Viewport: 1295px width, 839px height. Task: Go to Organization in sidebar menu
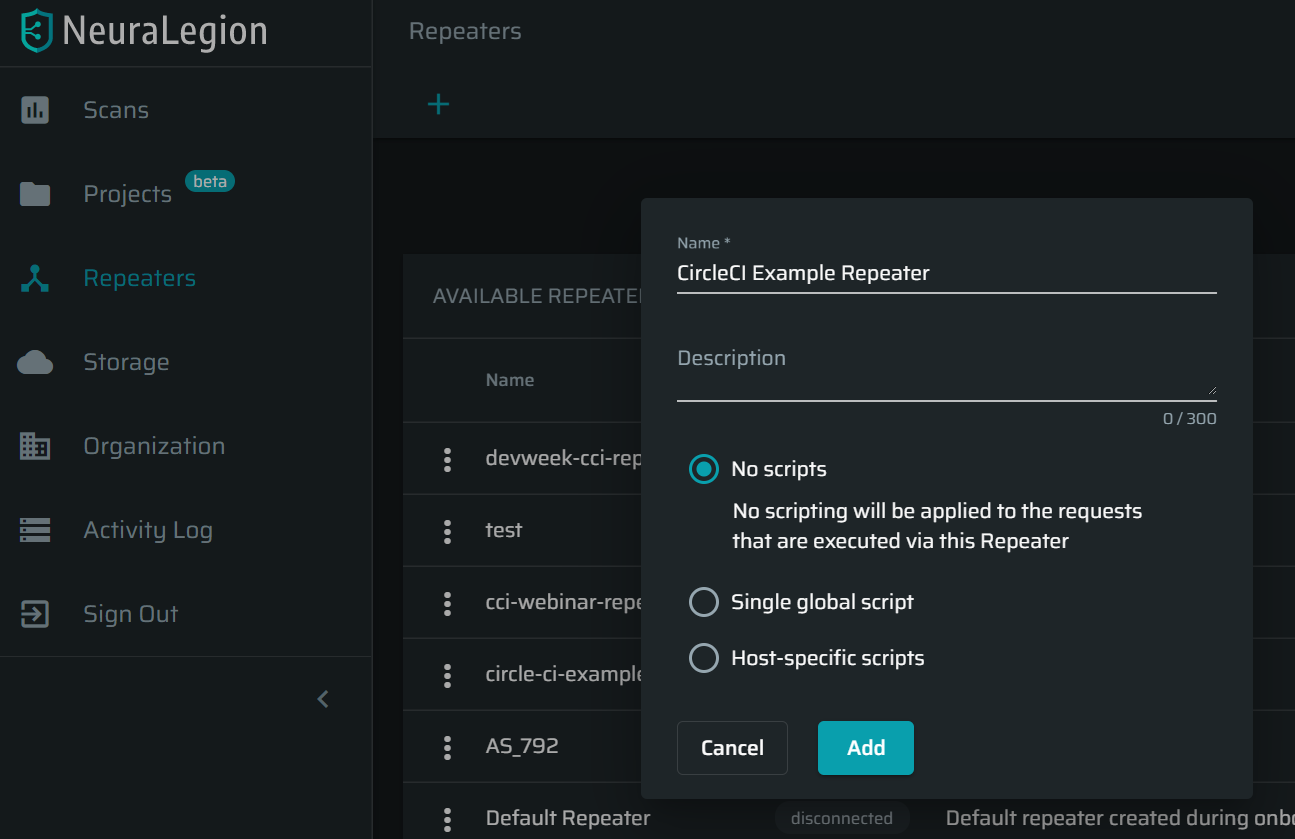click(154, 446)
